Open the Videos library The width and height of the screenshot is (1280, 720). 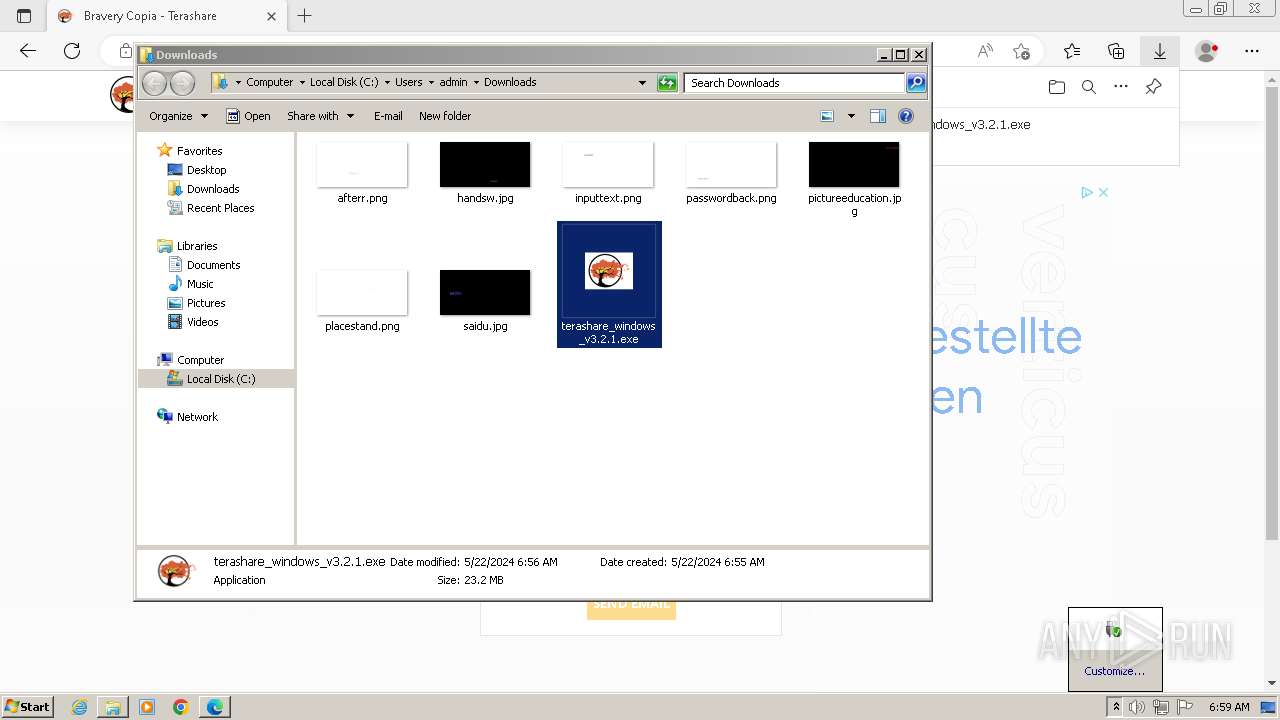(202, 322)
